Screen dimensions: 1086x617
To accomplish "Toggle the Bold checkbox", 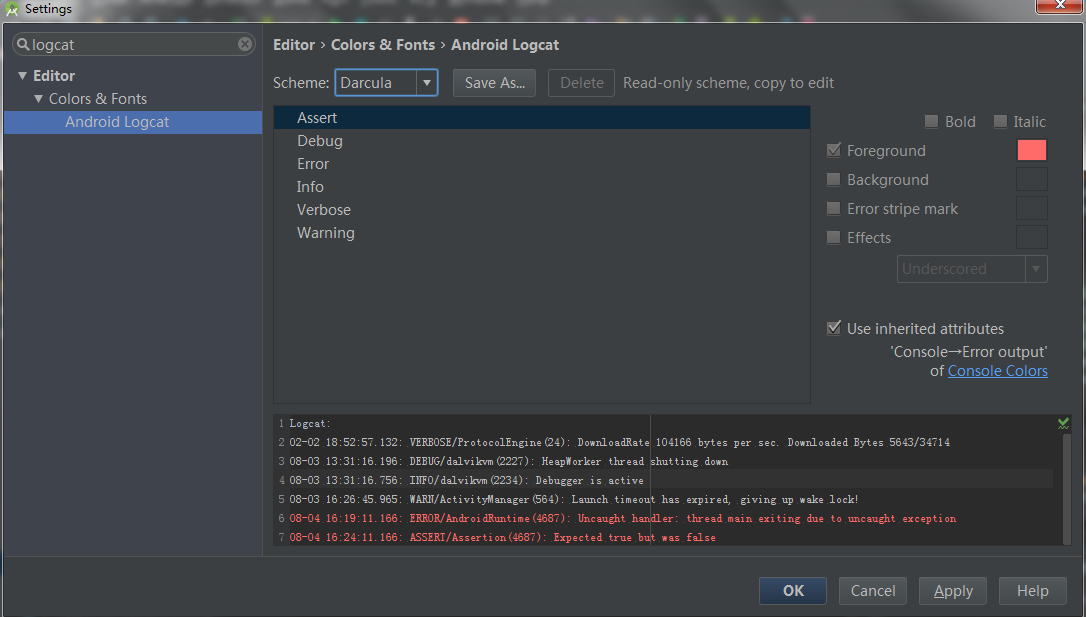I will [x=931, y=122].
